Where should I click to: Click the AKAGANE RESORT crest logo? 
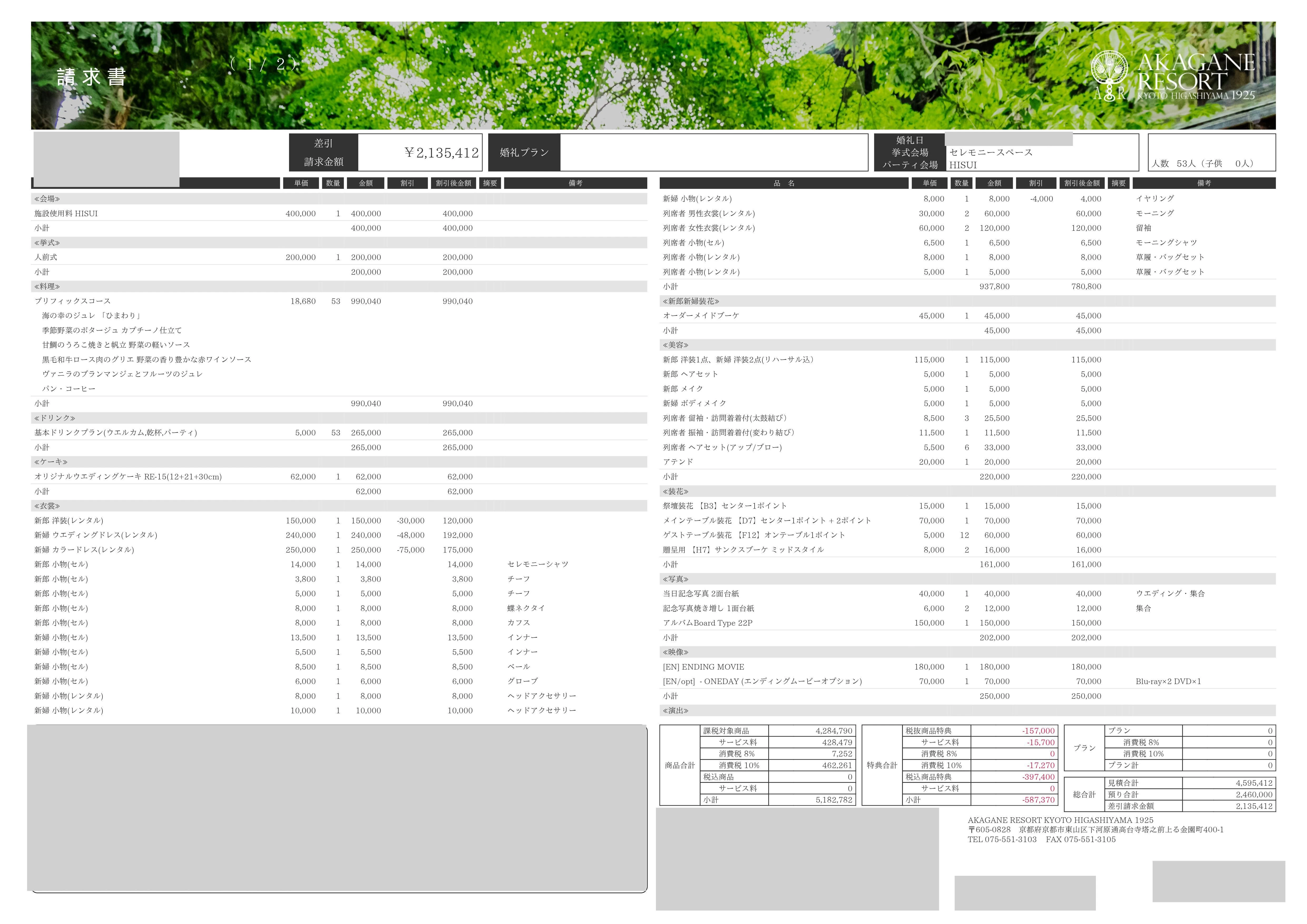pos(1109,75)
